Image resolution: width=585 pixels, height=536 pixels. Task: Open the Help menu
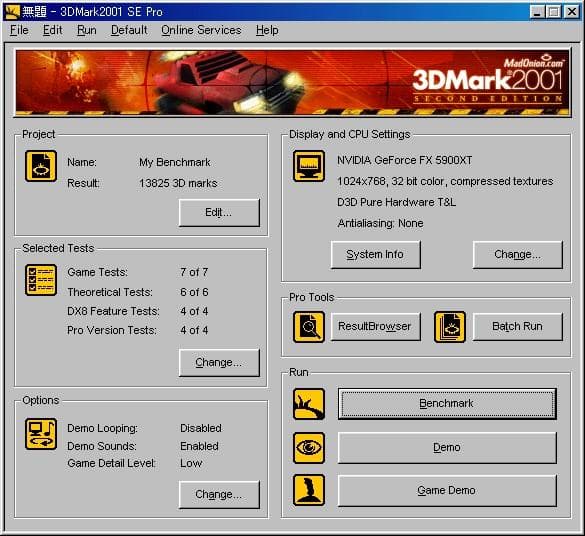pyautogui.click(x=267, y=30)
